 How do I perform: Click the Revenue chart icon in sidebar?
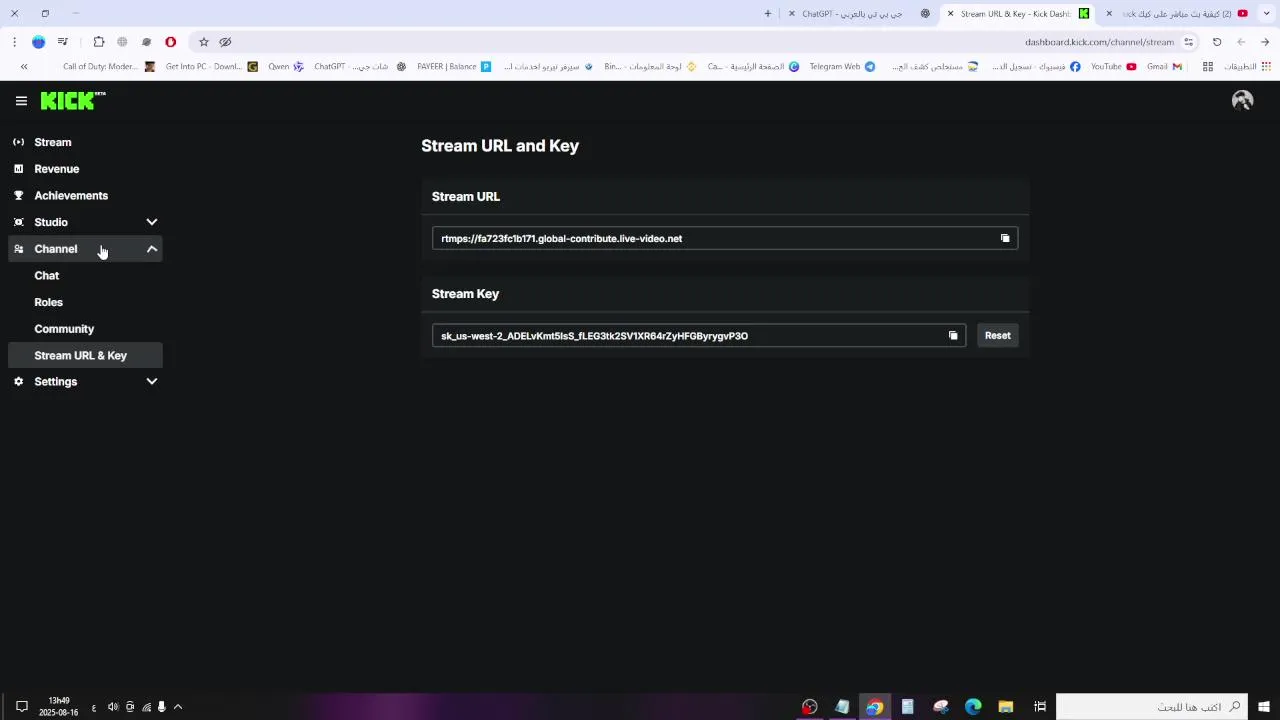pyautogui.click(x=18, y=169)
